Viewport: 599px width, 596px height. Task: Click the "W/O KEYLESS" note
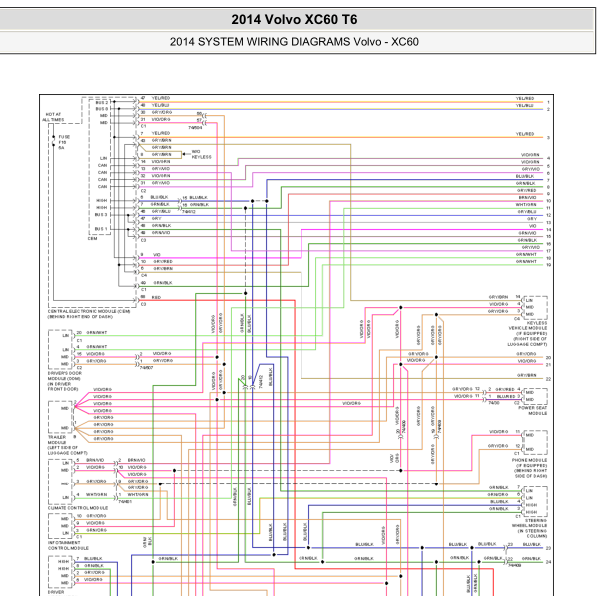[201, 154]
